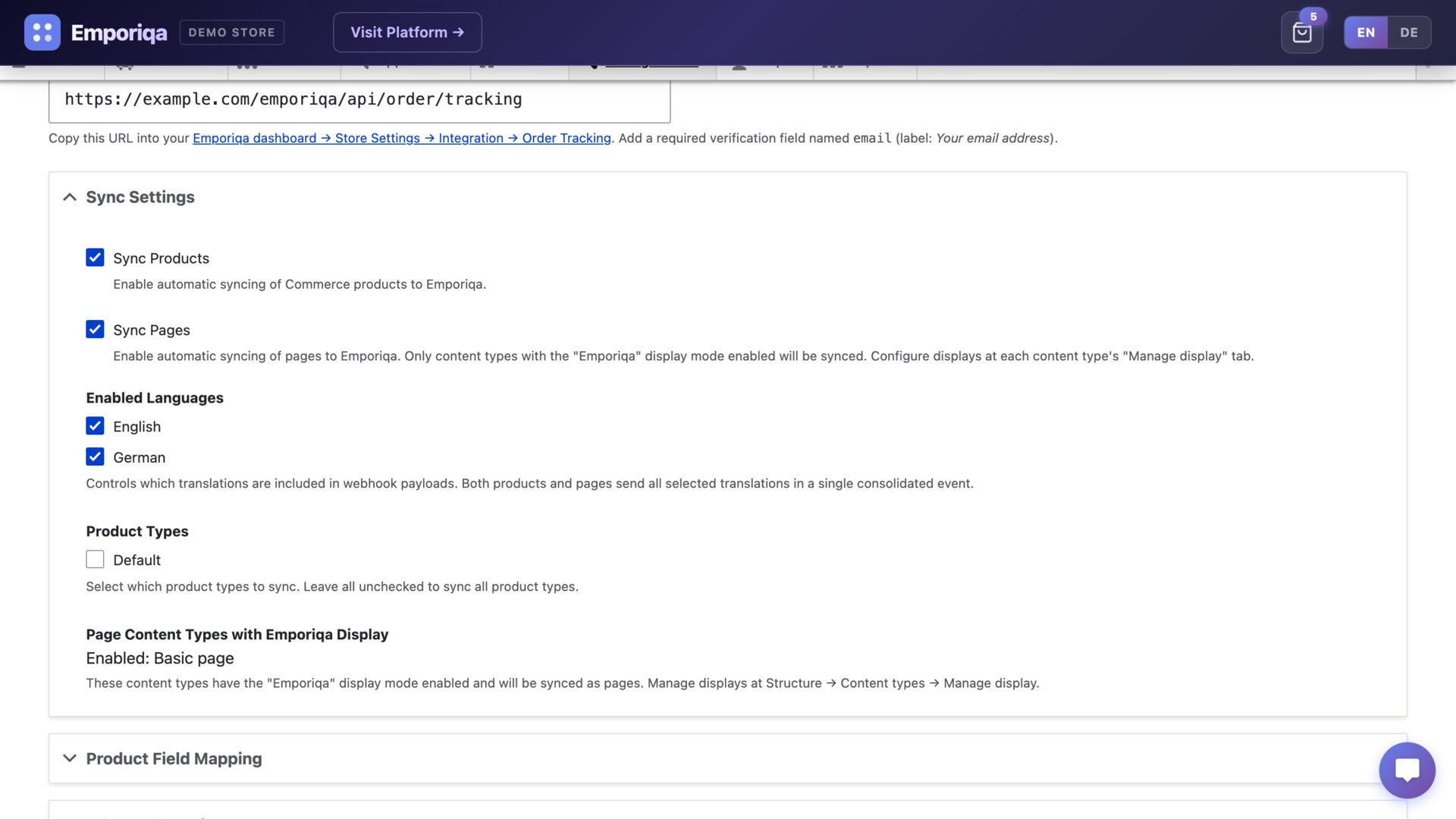Disable the Sync Pages option

coord(95,329)
